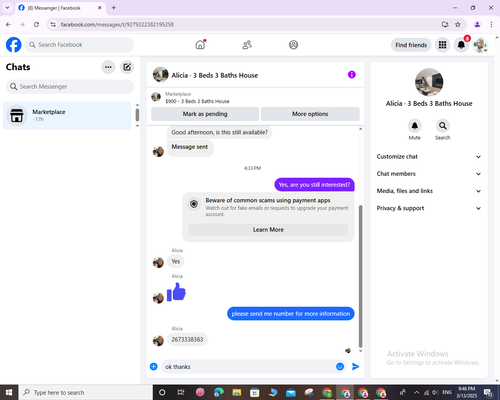Open the emoji picker in message box

coord(340,367)
